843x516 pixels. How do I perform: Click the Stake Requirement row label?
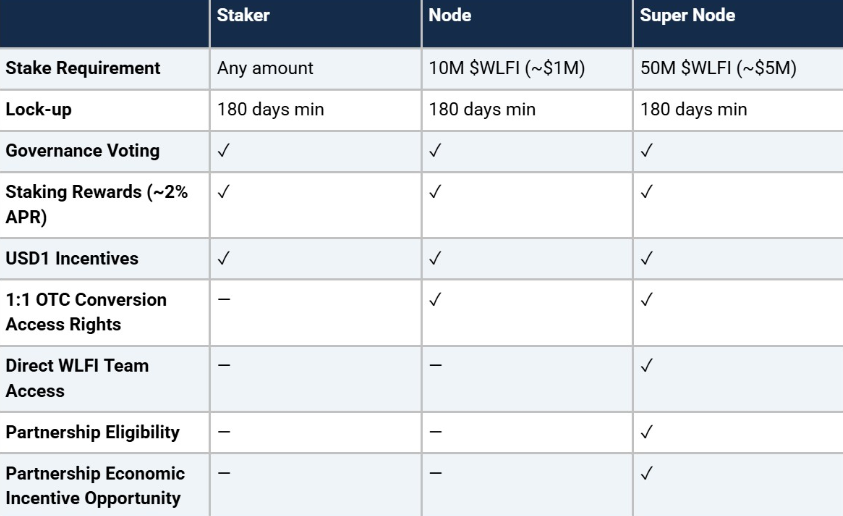click(x=83, y=69)
